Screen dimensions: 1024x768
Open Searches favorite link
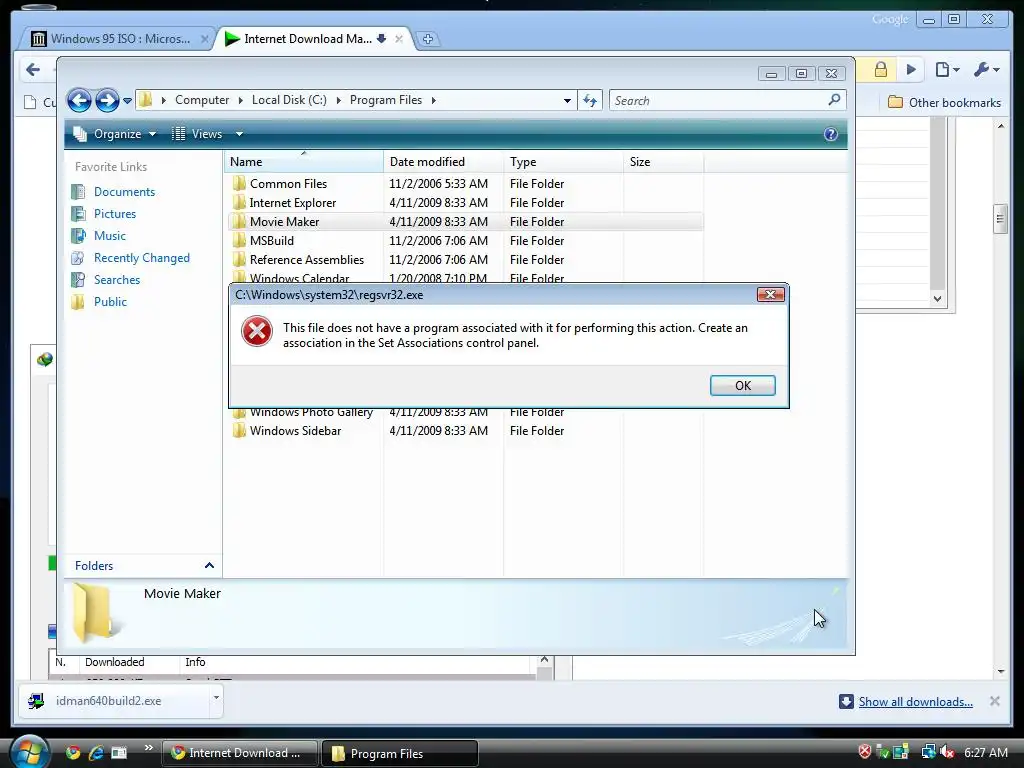(117, 280)
